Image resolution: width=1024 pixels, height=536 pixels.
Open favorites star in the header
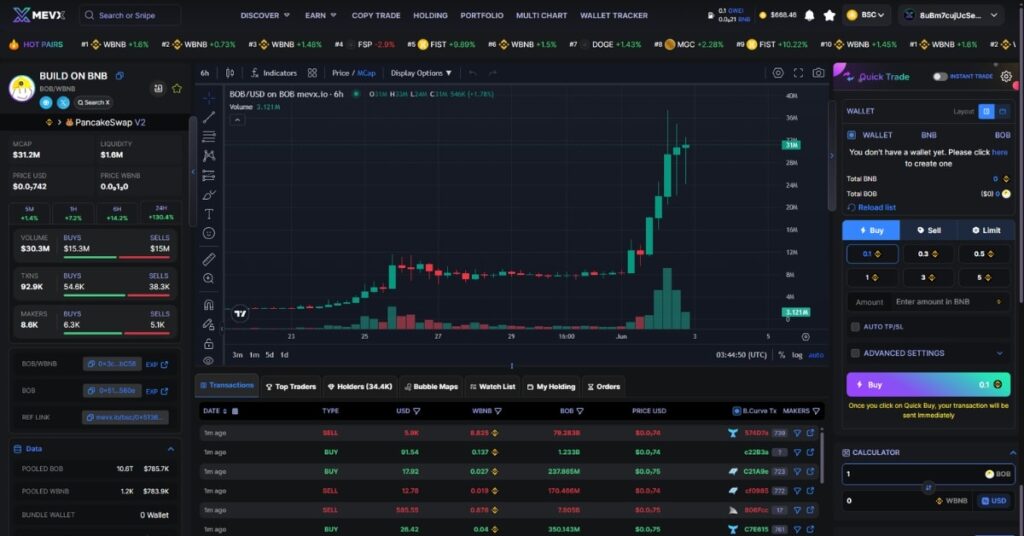click(829, 15)
